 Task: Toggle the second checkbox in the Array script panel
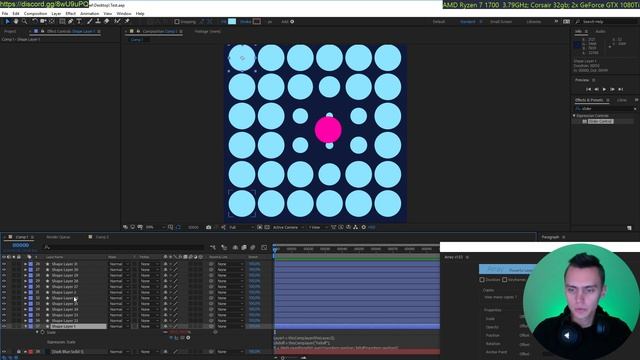[x=505, y=280]
